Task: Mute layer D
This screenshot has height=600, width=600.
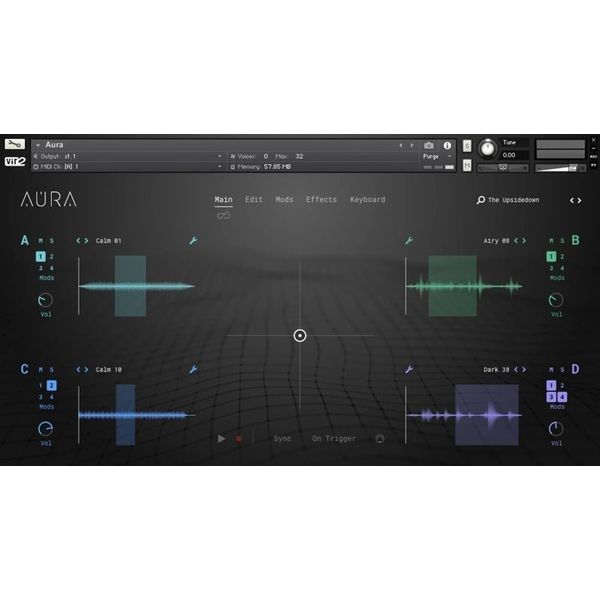Action: click(551, 370)
